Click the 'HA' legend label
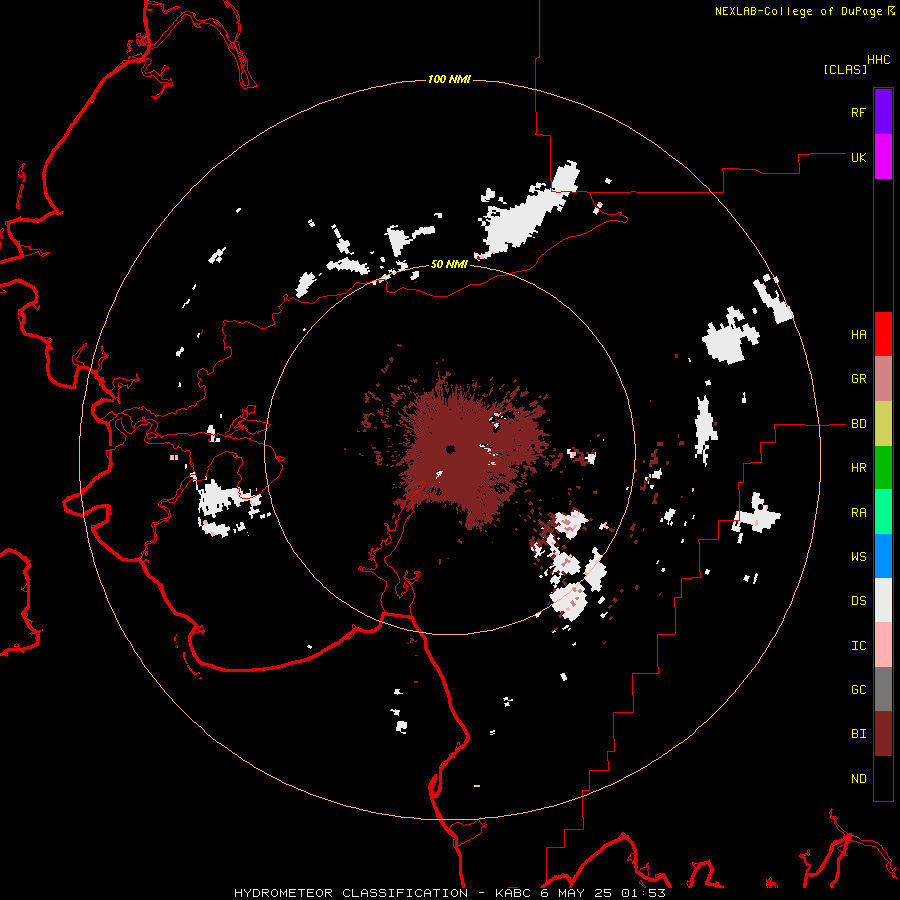Image resolution: width=900 pixels, height=900 pixels. click(858, 335)
